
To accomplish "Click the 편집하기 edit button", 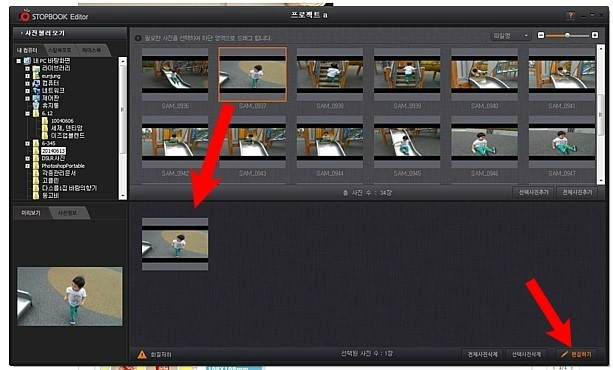I will coord(577,354).
